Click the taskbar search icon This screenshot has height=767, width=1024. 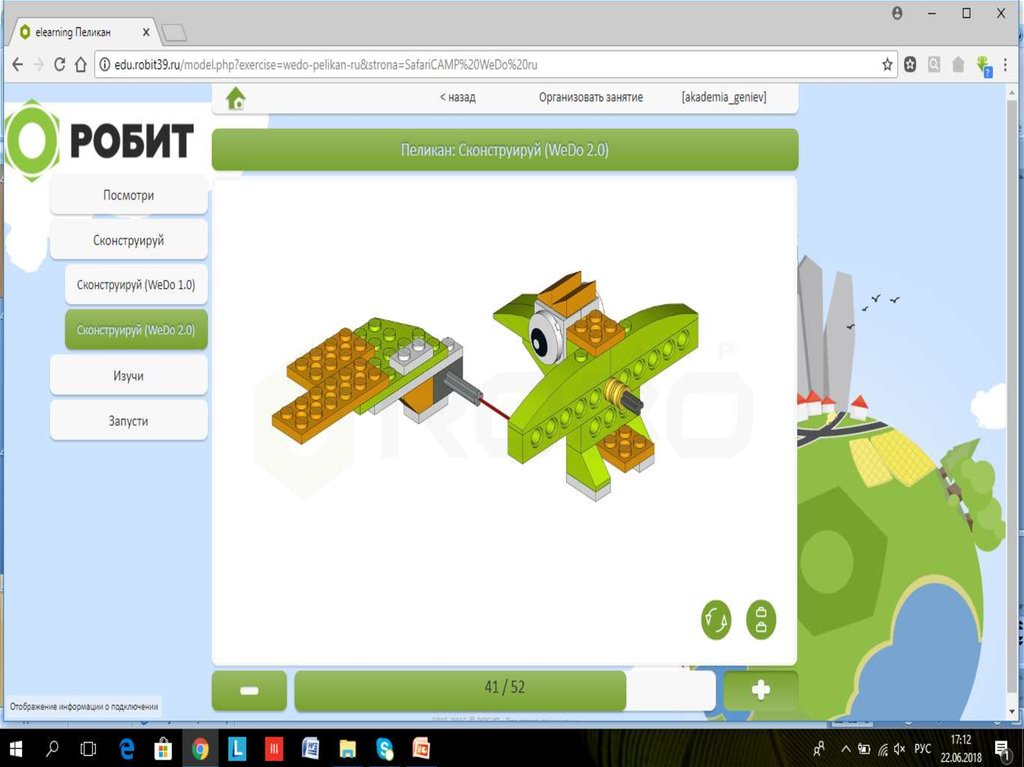tap(52, 749)
